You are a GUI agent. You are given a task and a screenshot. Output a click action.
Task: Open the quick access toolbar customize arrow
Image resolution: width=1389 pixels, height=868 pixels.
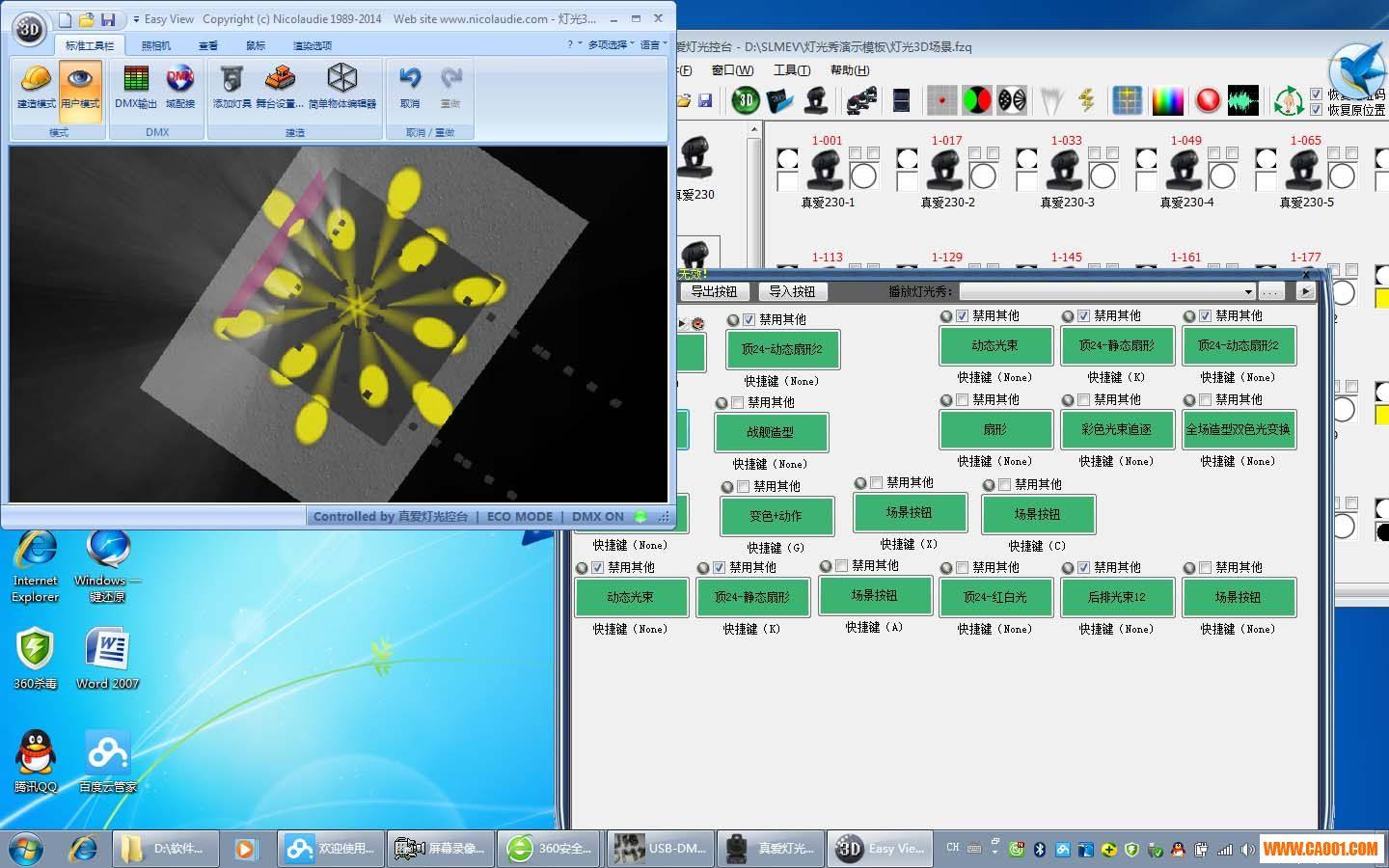pyautogui.click(x=136, y=19)
